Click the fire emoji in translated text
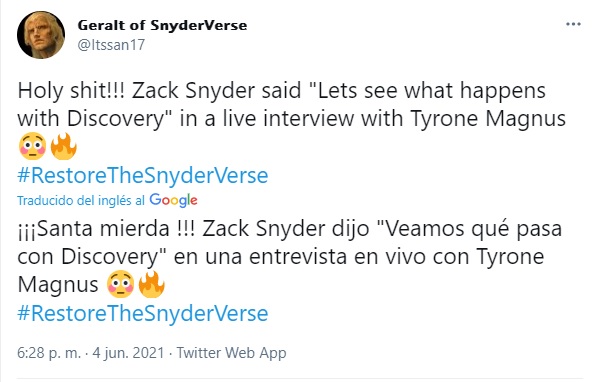This screenshot has width=598, height=382. coord(151,284)
